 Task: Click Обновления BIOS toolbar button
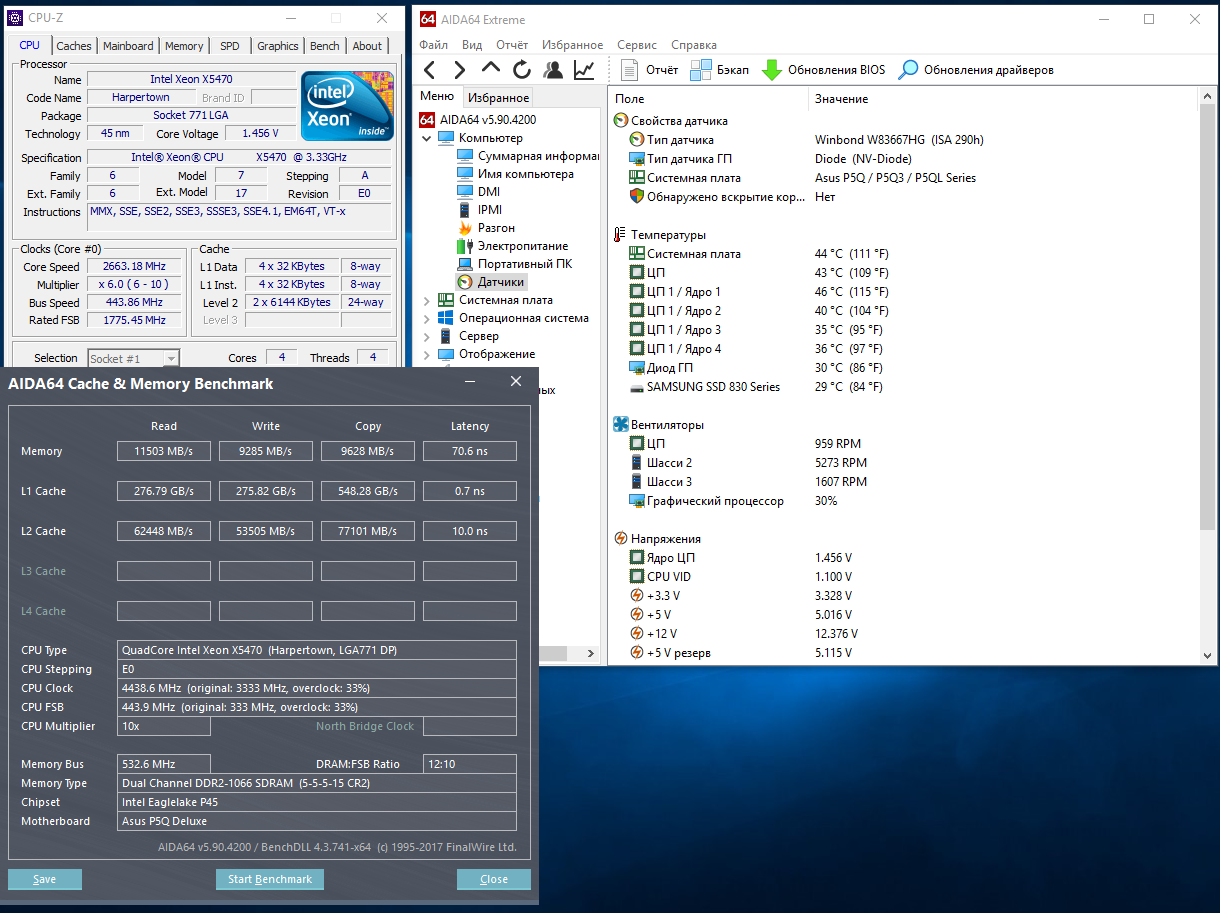823,70
